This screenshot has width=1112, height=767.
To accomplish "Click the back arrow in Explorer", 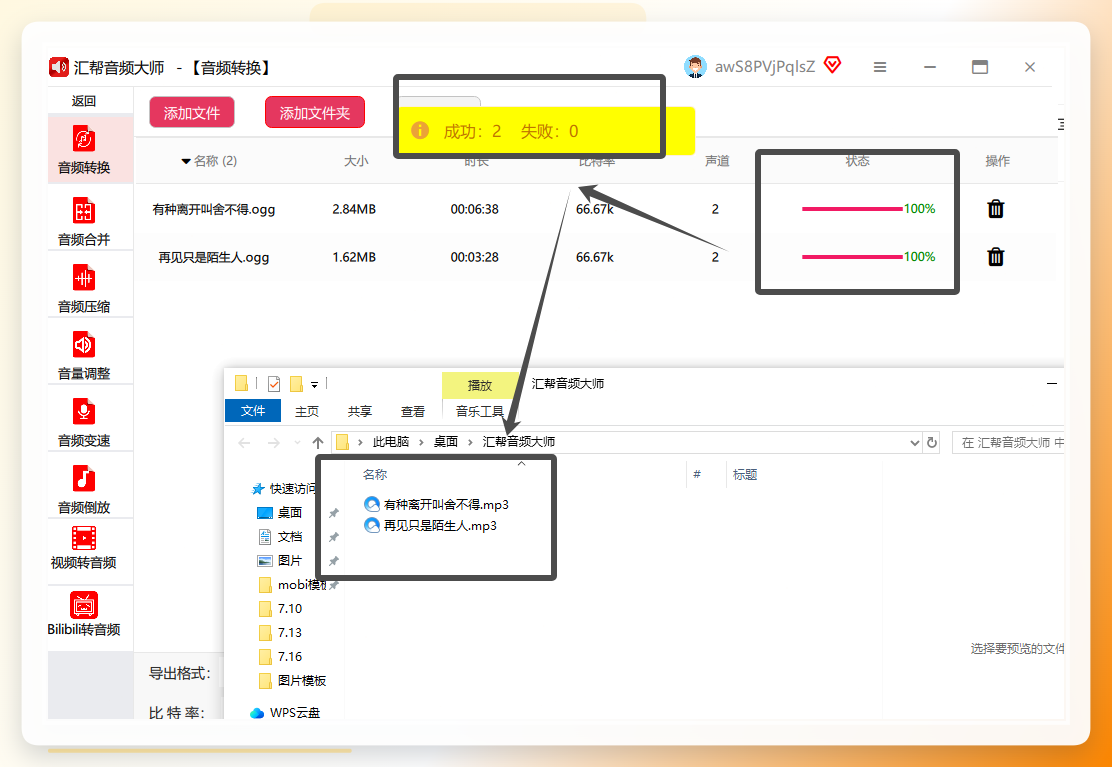I will (245, 443).
